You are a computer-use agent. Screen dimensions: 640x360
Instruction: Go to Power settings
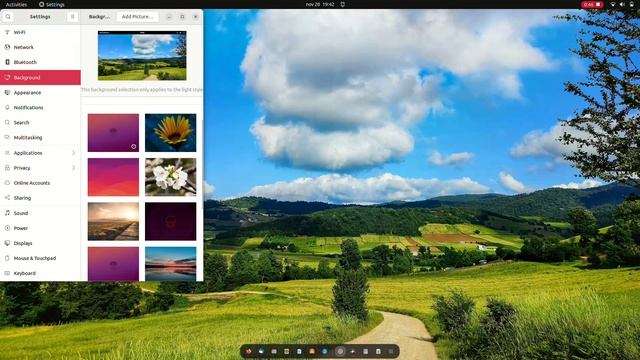pos(40,228)
